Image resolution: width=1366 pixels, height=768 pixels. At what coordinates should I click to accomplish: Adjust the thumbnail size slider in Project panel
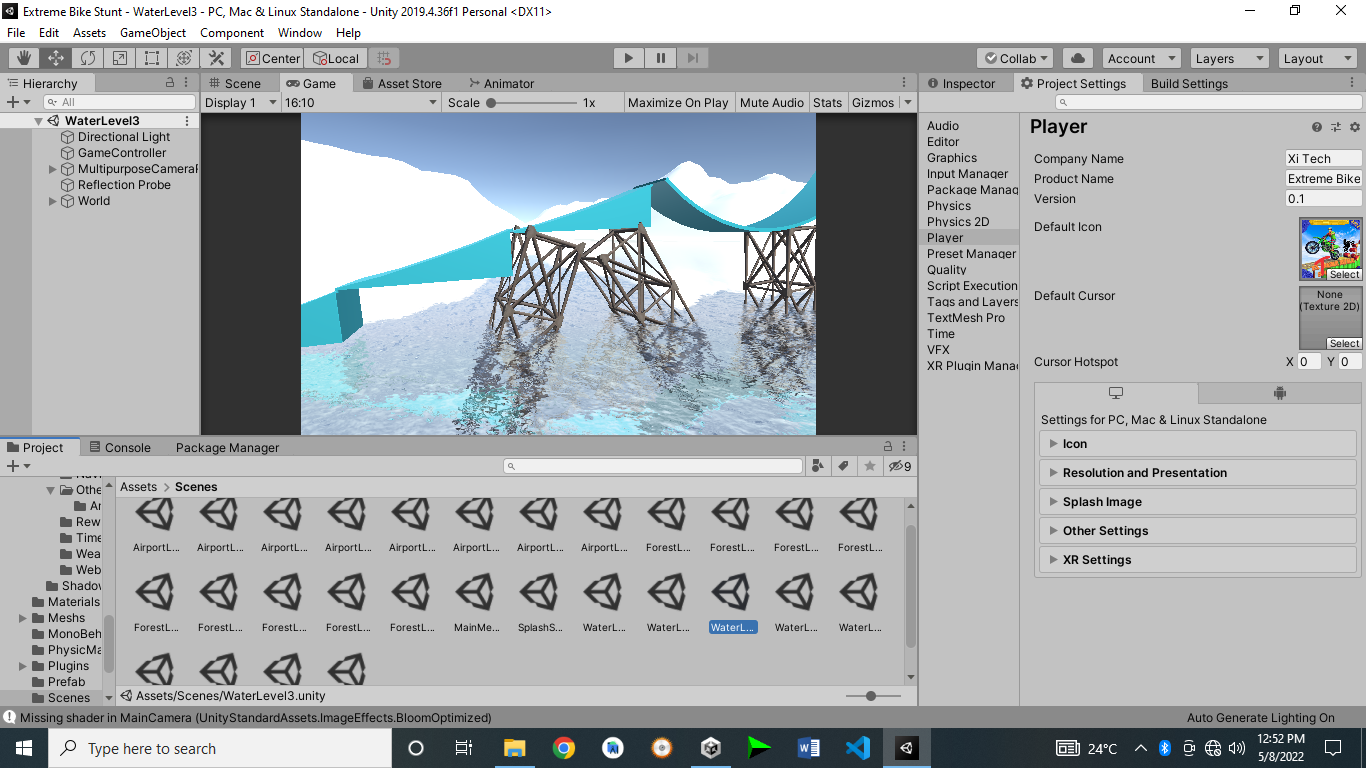tap(870, 695)
